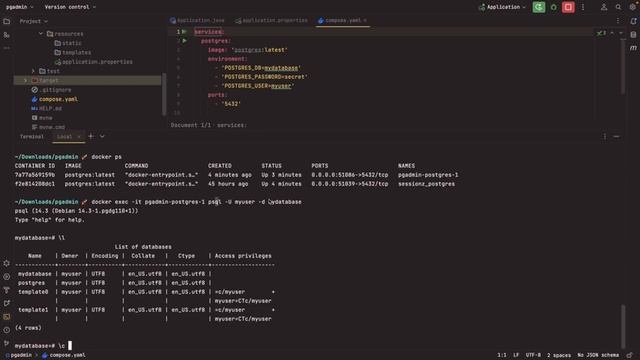
Task: Switch to application.properties editor tab
Action: [271, 20]
